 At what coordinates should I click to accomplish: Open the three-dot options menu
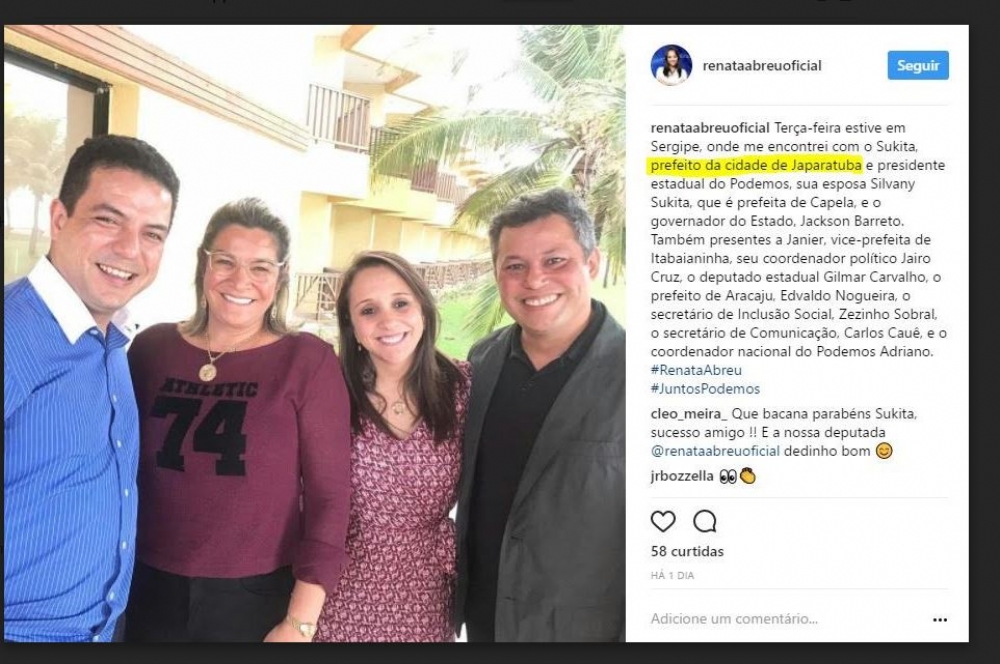click(939, 619)
